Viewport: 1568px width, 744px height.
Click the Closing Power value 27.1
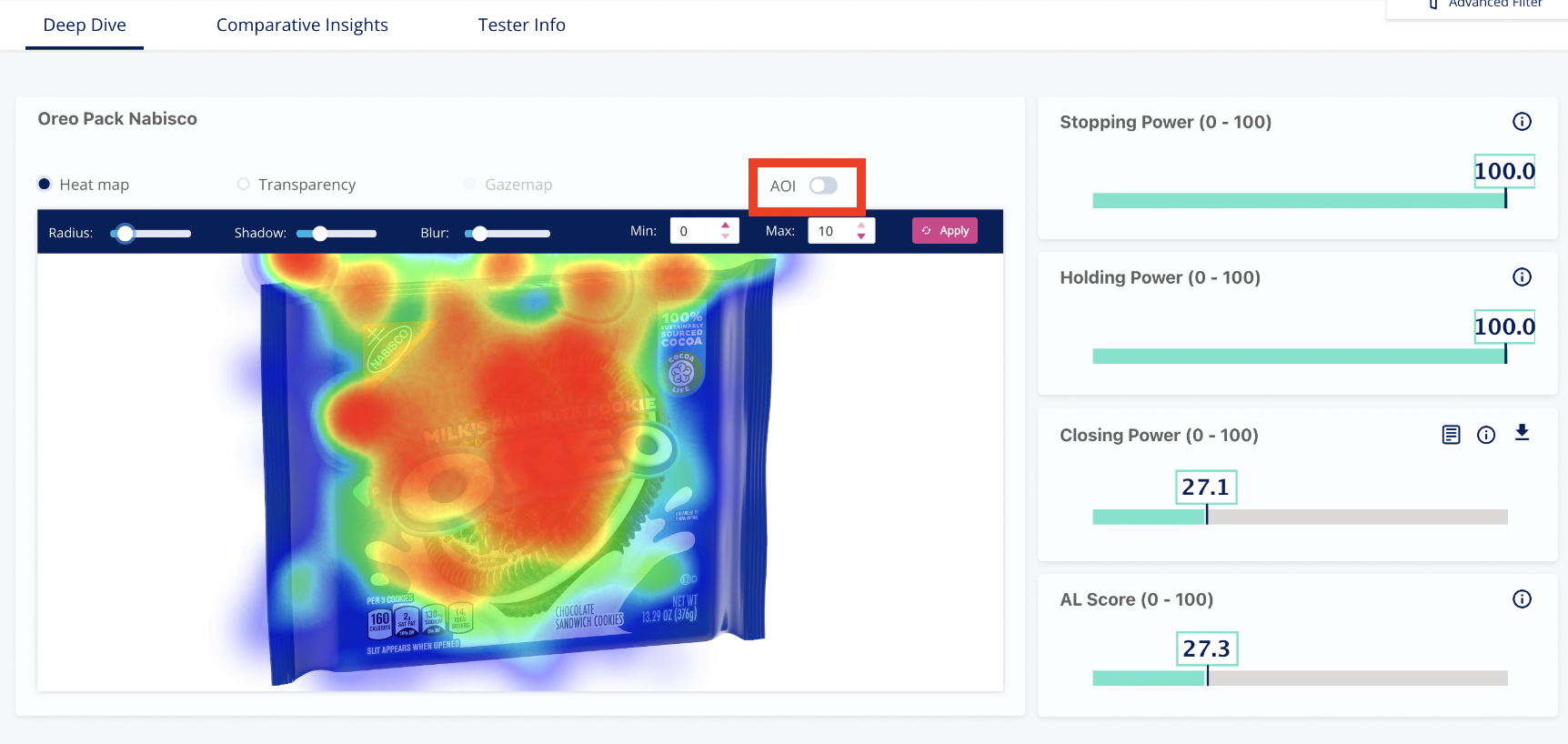tap(1206, 488)
